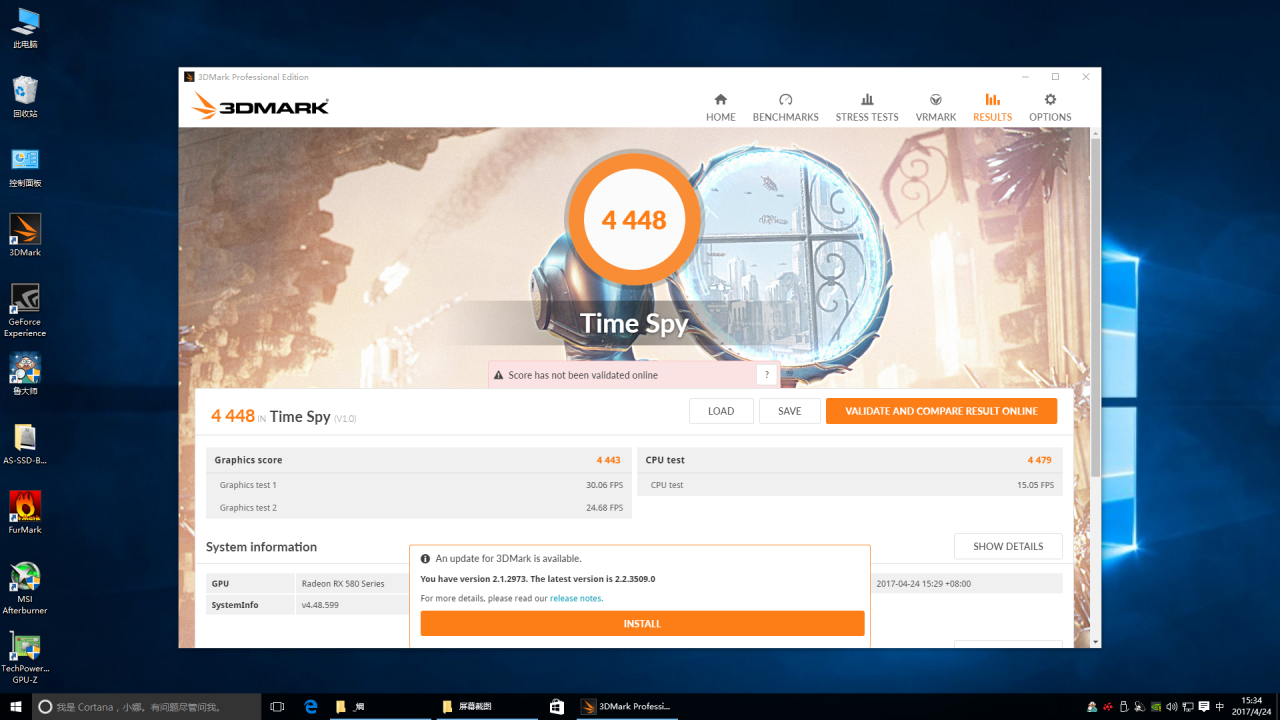The height and width of the screenshot is (720, 1280).
Task: Click Graphics test 1 row
Action: [418, 485]
